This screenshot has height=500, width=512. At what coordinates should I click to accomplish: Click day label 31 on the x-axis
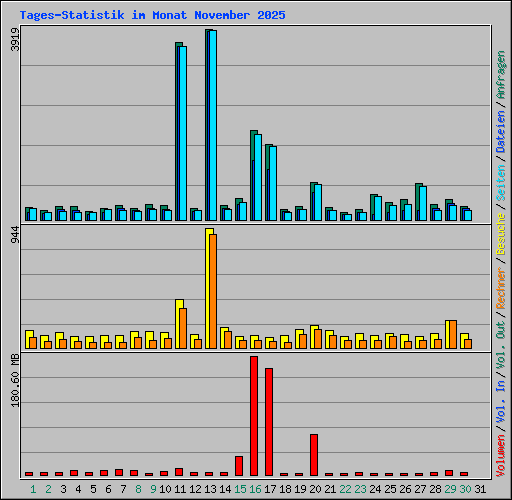tap(480, 489)
